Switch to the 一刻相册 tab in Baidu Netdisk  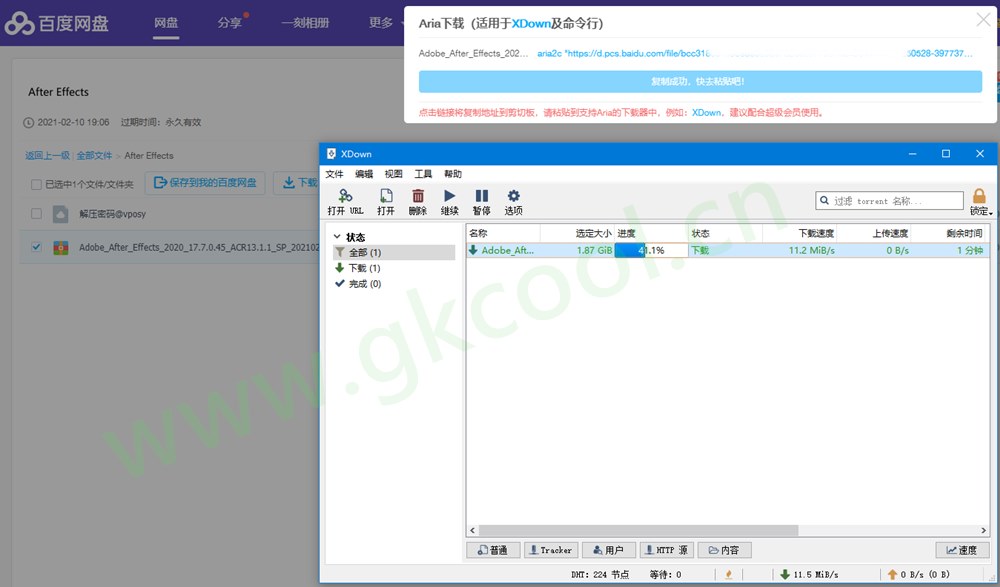click(305, 23)
